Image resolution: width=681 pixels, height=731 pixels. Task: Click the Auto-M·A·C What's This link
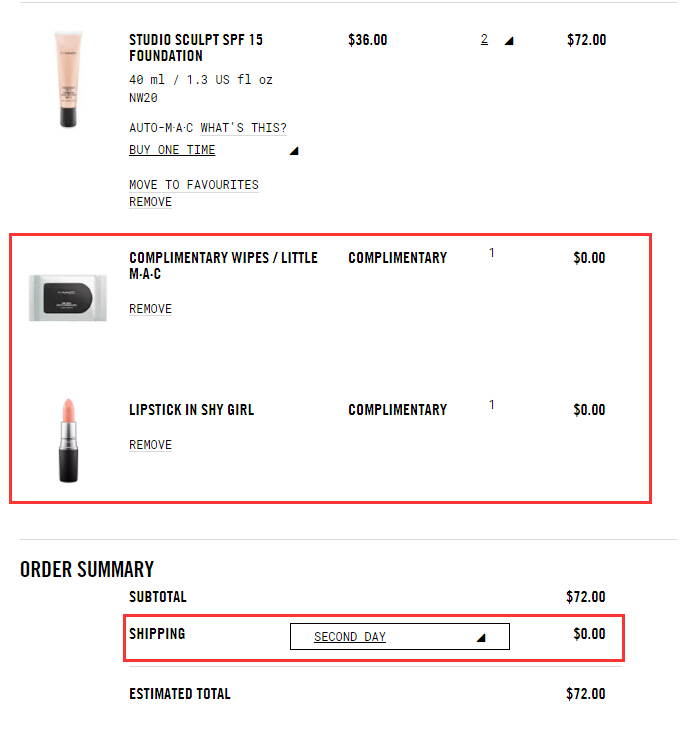point(208,128)
